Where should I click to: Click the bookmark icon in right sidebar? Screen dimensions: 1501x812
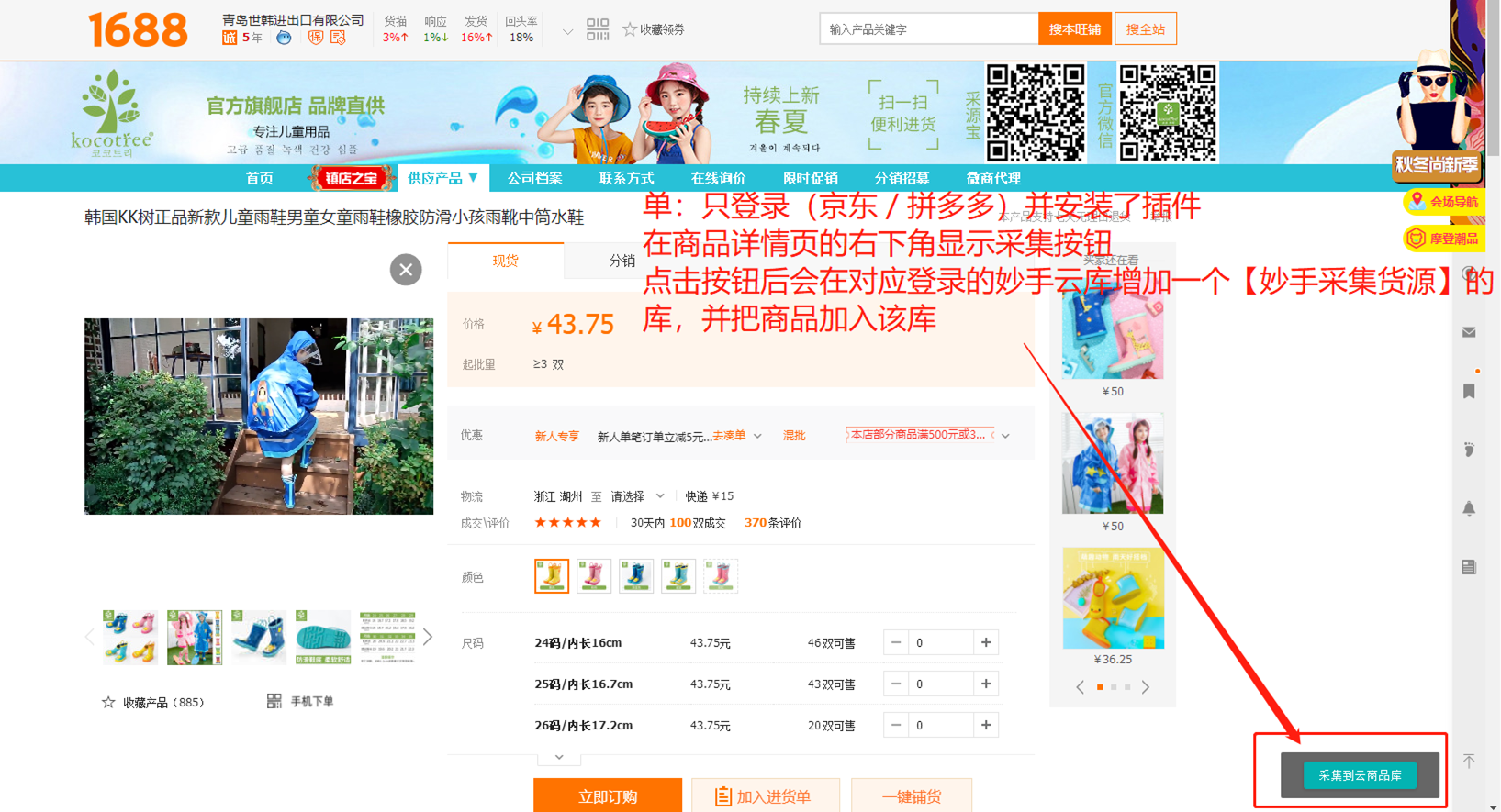pos(1469,391)
